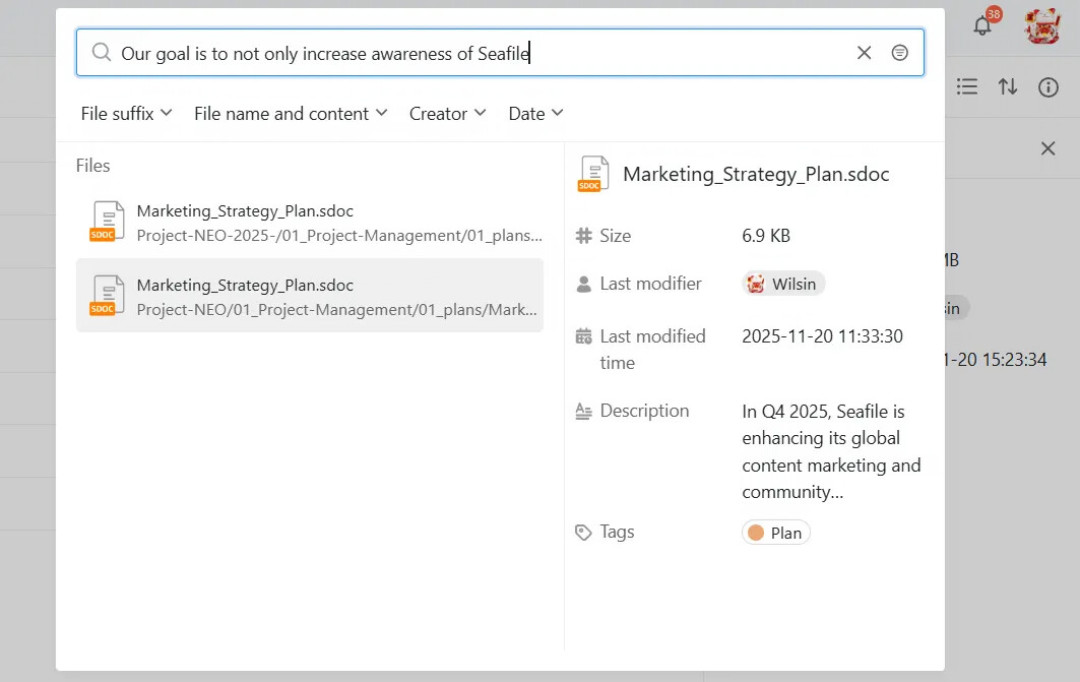Screen dimensions: 1080x682
Task: Click the sdoc file icon in preview header
Action: click(594, 174)
